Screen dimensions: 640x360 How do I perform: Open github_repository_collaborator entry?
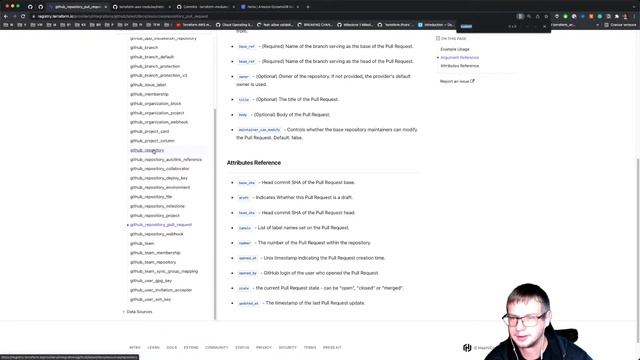point(160,169)
